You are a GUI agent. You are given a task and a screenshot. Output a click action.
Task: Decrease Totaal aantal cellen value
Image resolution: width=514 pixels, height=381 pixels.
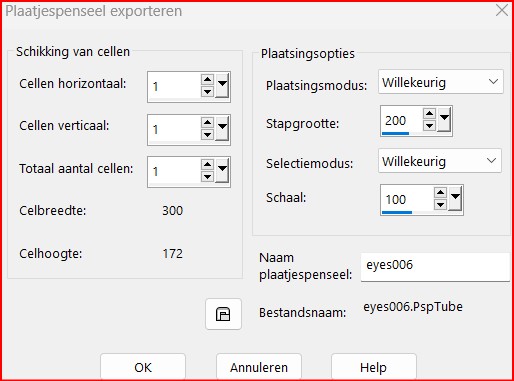pos(207,177)
